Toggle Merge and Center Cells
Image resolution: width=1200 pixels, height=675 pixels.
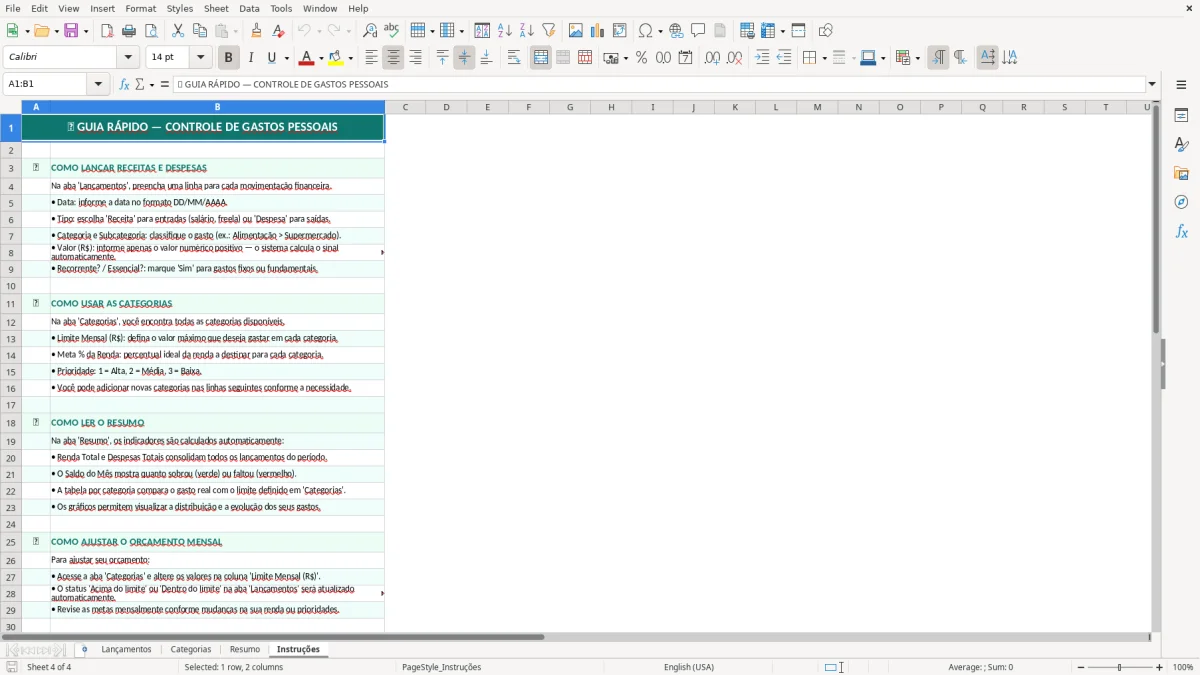tap(541, 58)
